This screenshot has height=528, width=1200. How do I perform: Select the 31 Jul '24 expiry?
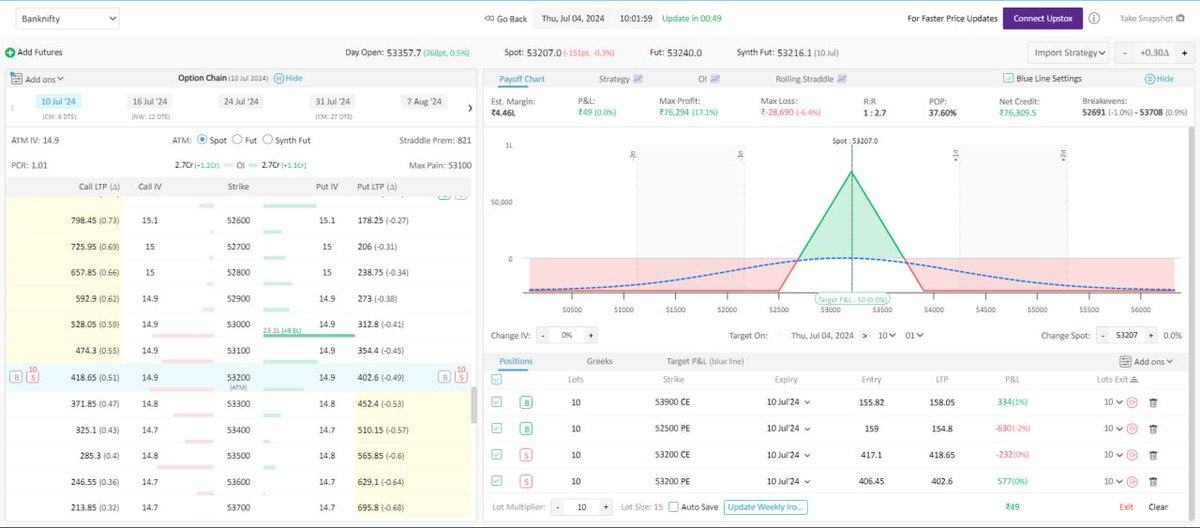point(332,102)
